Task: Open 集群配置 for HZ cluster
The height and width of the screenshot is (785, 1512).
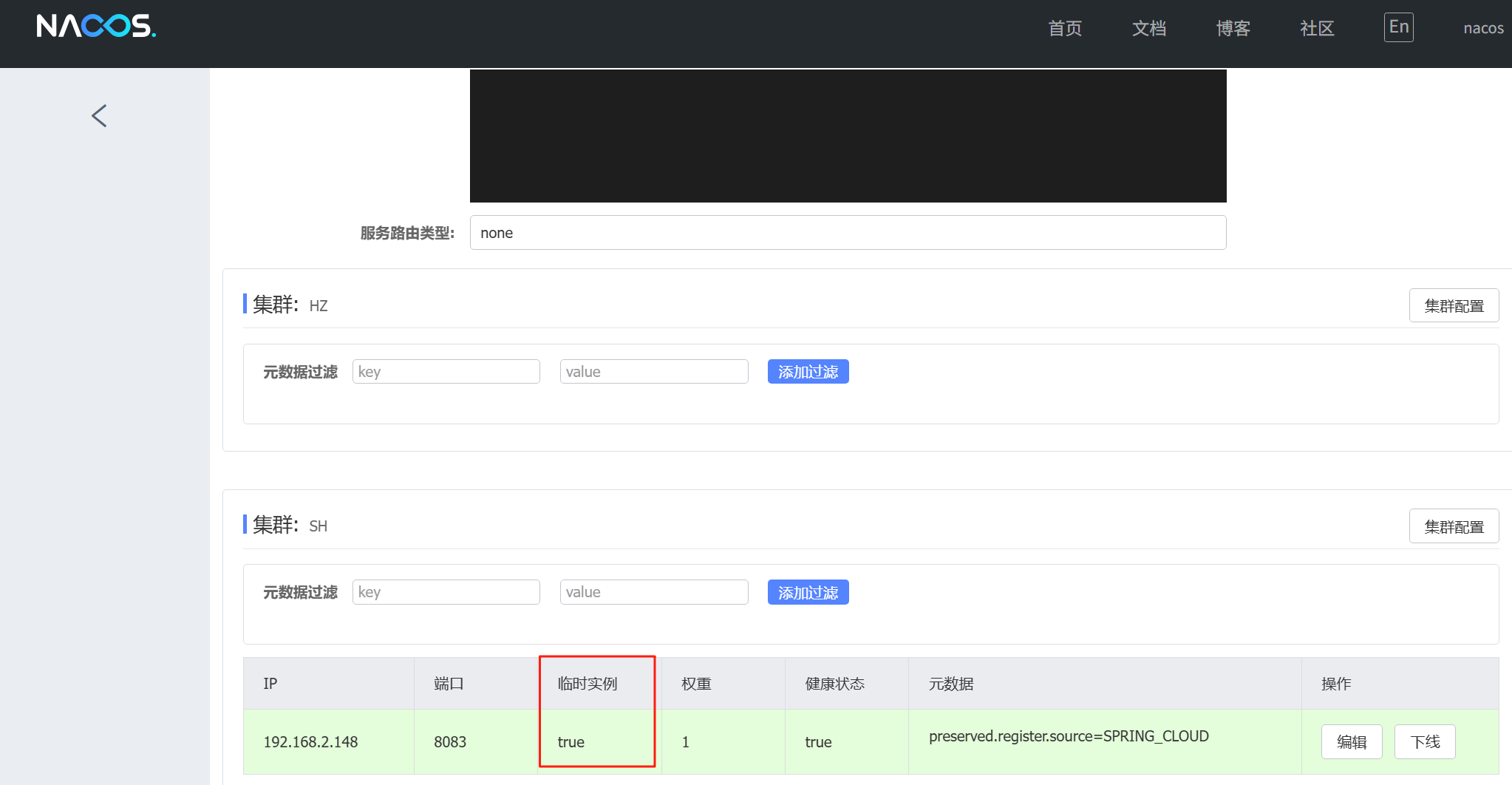Action: pos(1454,305)
